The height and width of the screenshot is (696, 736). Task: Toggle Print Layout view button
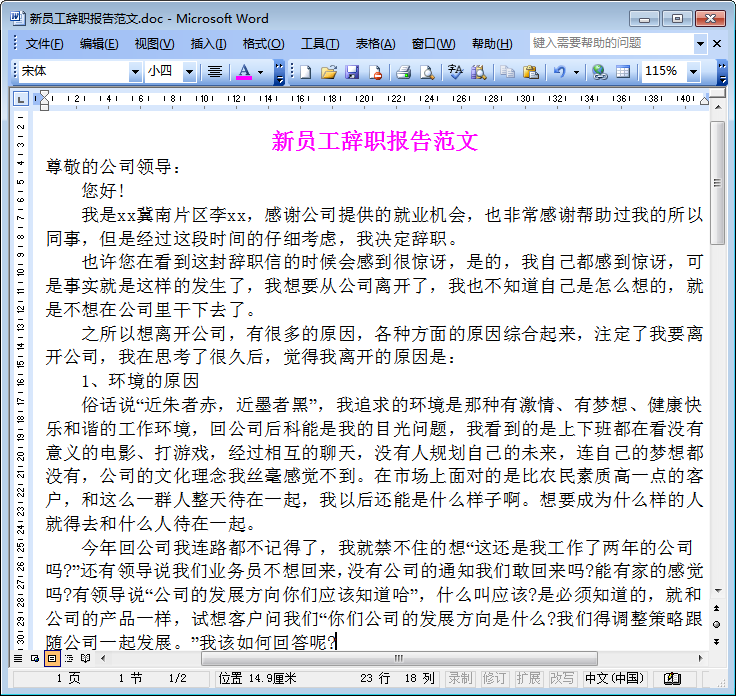click(x=52, y=658)
